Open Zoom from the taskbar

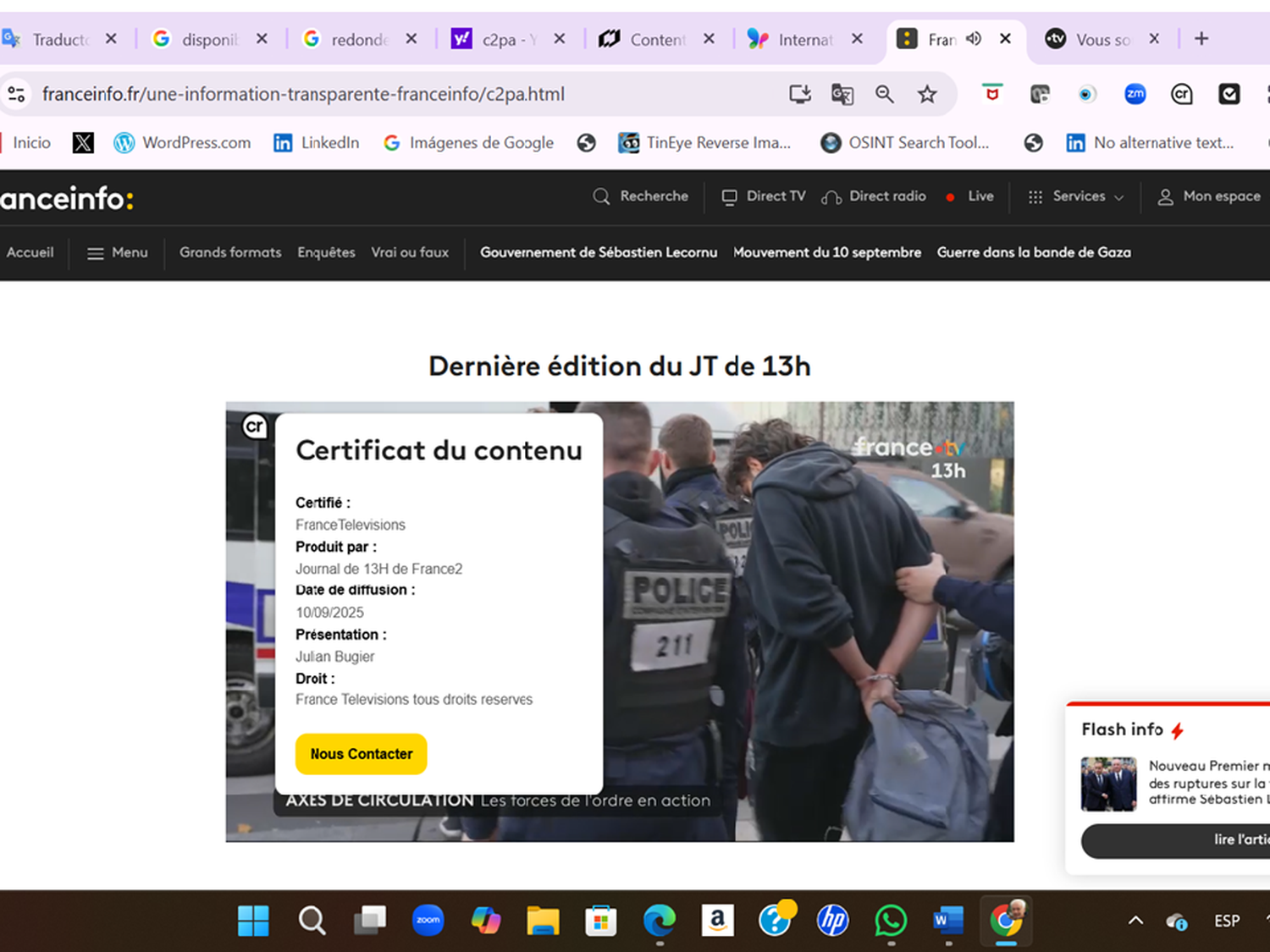click(x=428, y=920)
